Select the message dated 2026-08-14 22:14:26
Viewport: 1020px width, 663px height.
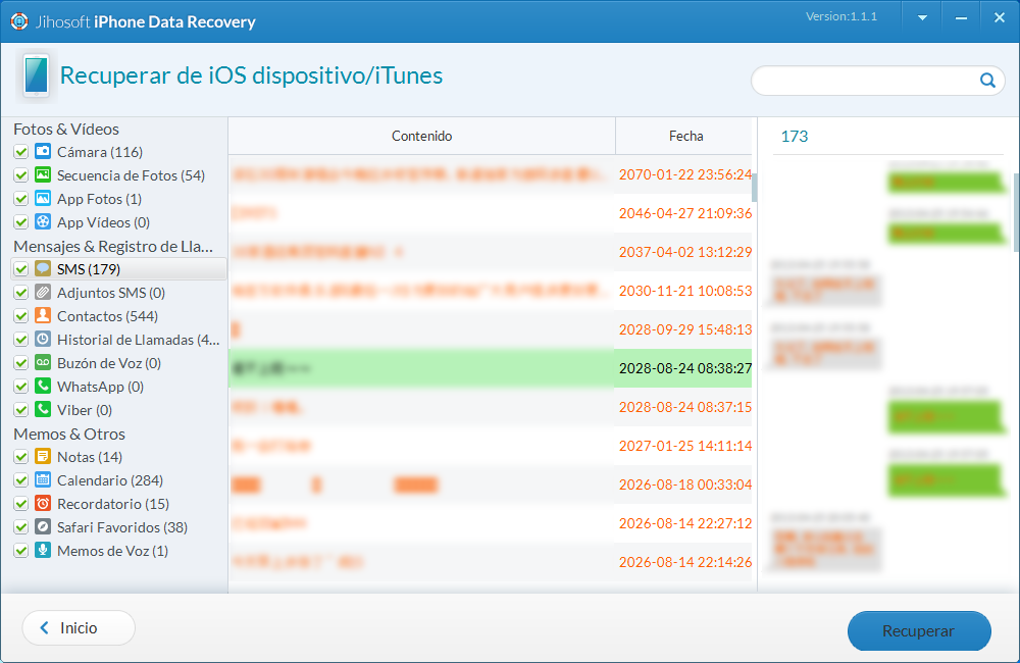(x=490, y=562)
